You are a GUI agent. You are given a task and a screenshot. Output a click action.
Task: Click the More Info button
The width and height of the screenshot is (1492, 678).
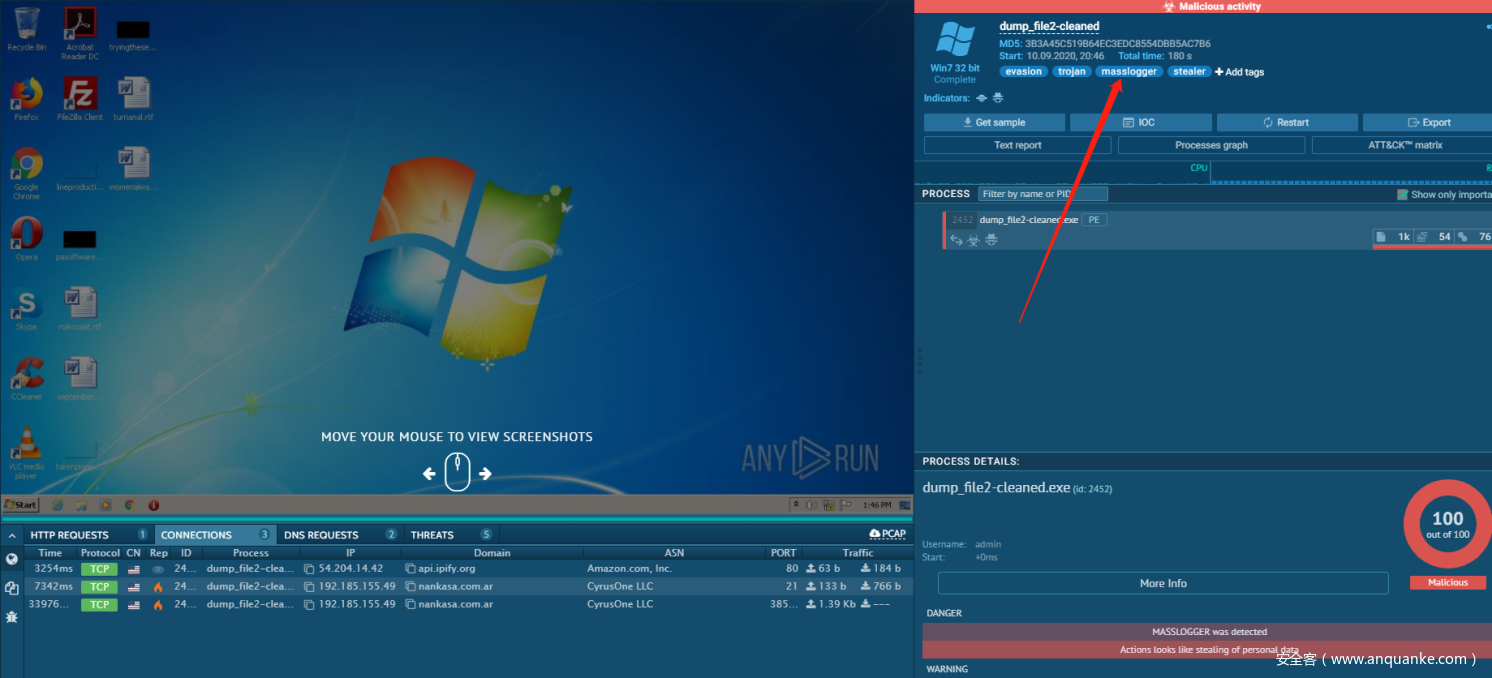(1162, 583)
